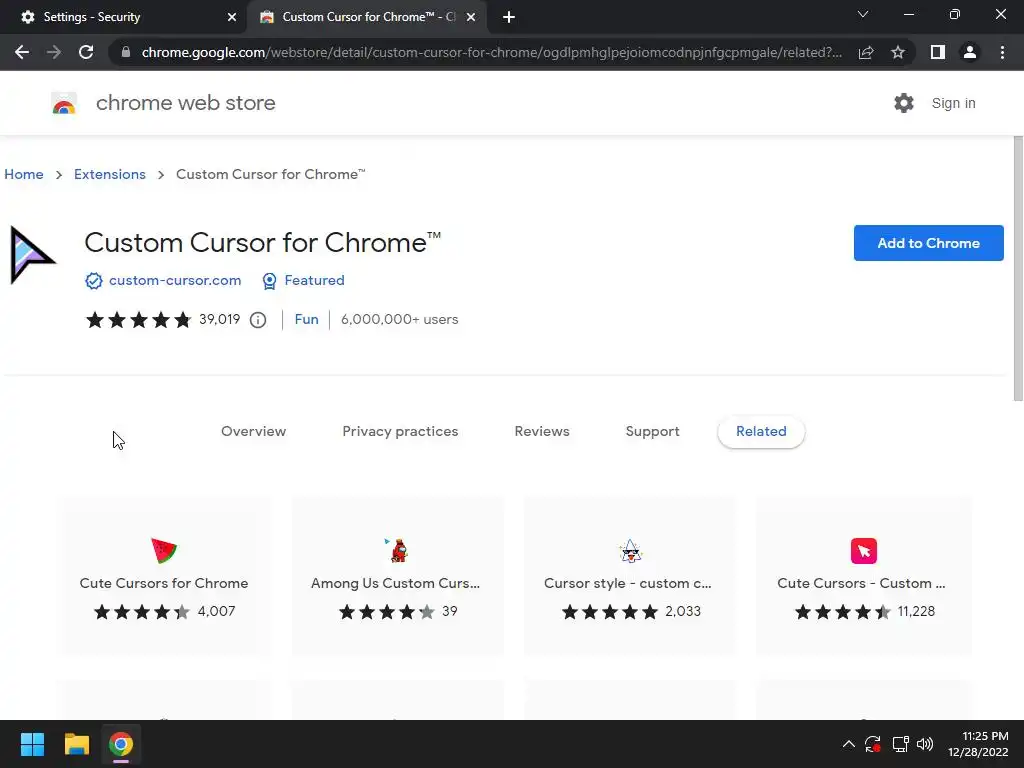Go to Home in the breadcrumb
1024x768 pixels.
(24, 174)
